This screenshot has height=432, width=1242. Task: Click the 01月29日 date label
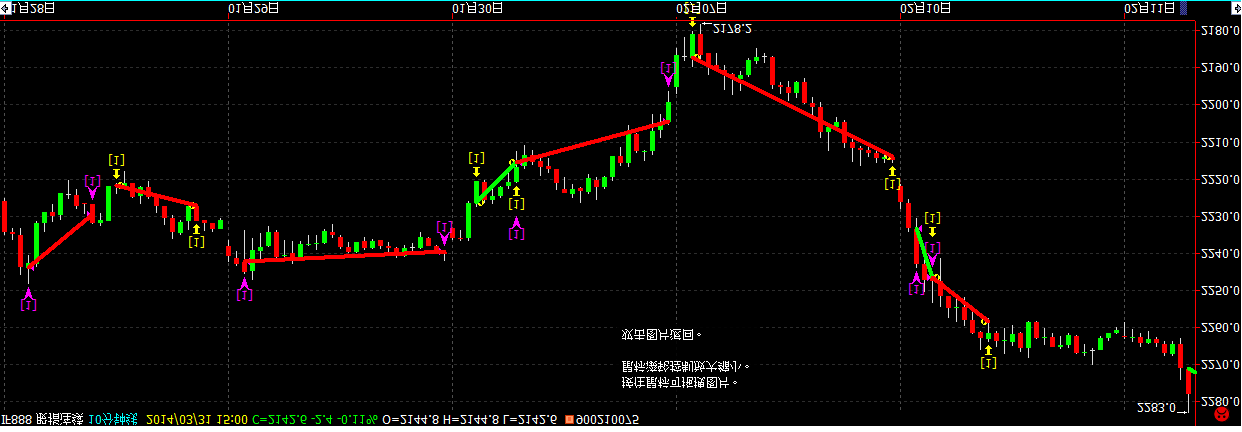click(255, 8)
